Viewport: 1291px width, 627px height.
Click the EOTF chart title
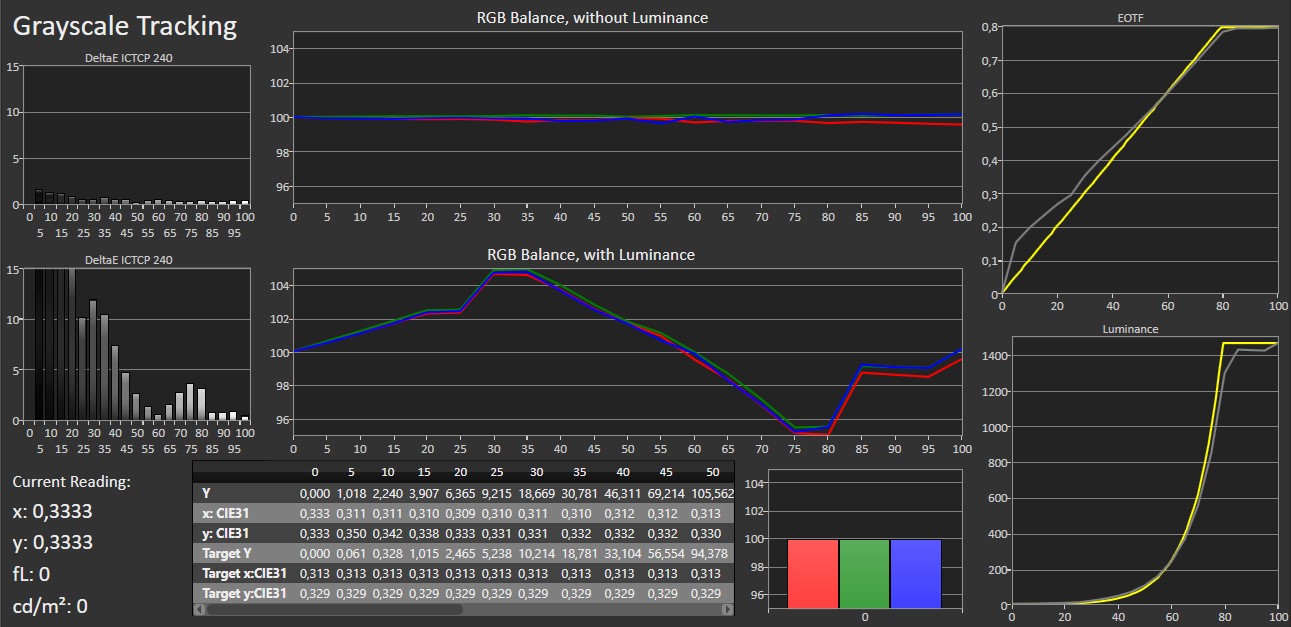click(x=1139, y=17)
